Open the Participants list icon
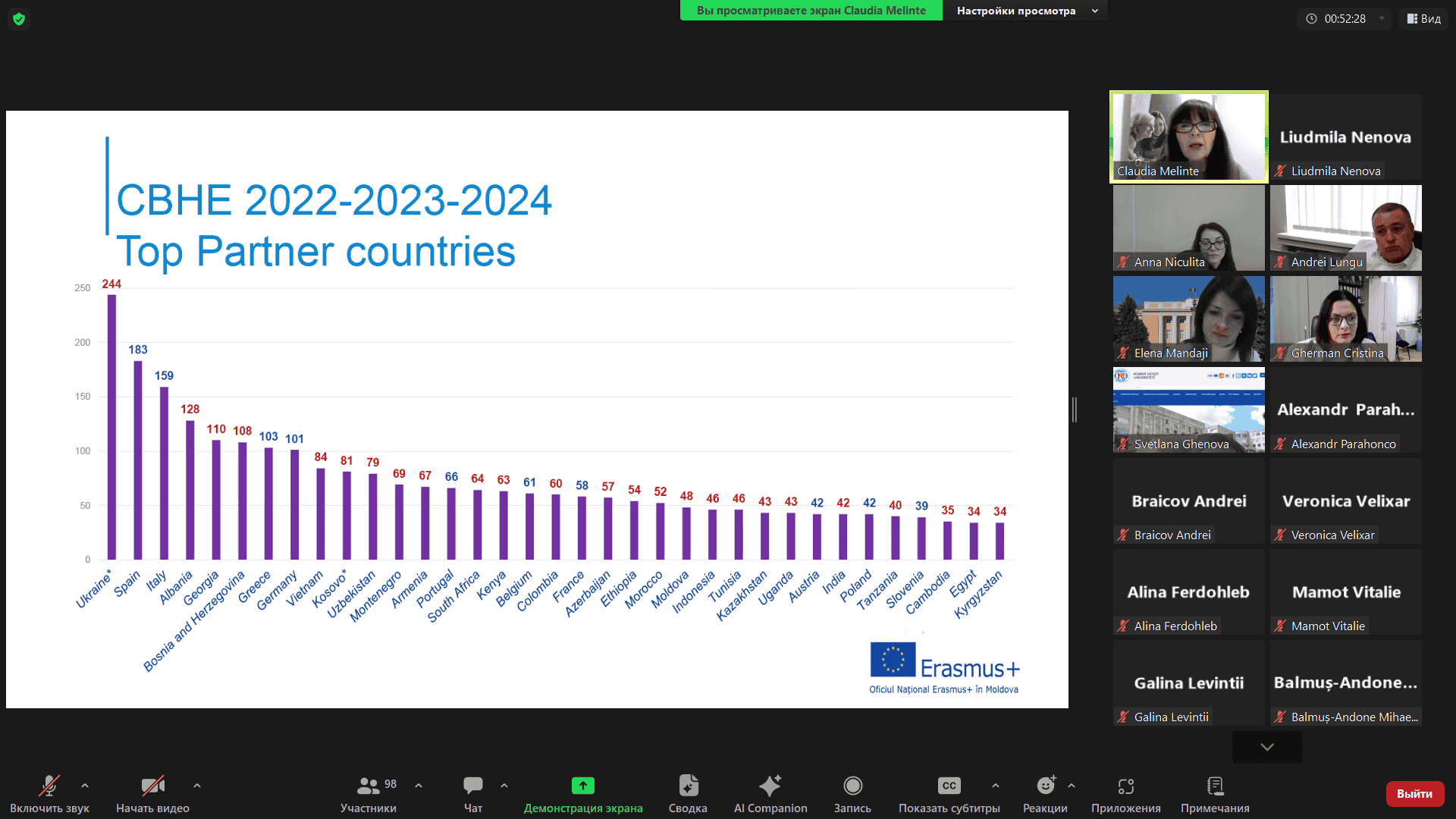 [369, 786]
